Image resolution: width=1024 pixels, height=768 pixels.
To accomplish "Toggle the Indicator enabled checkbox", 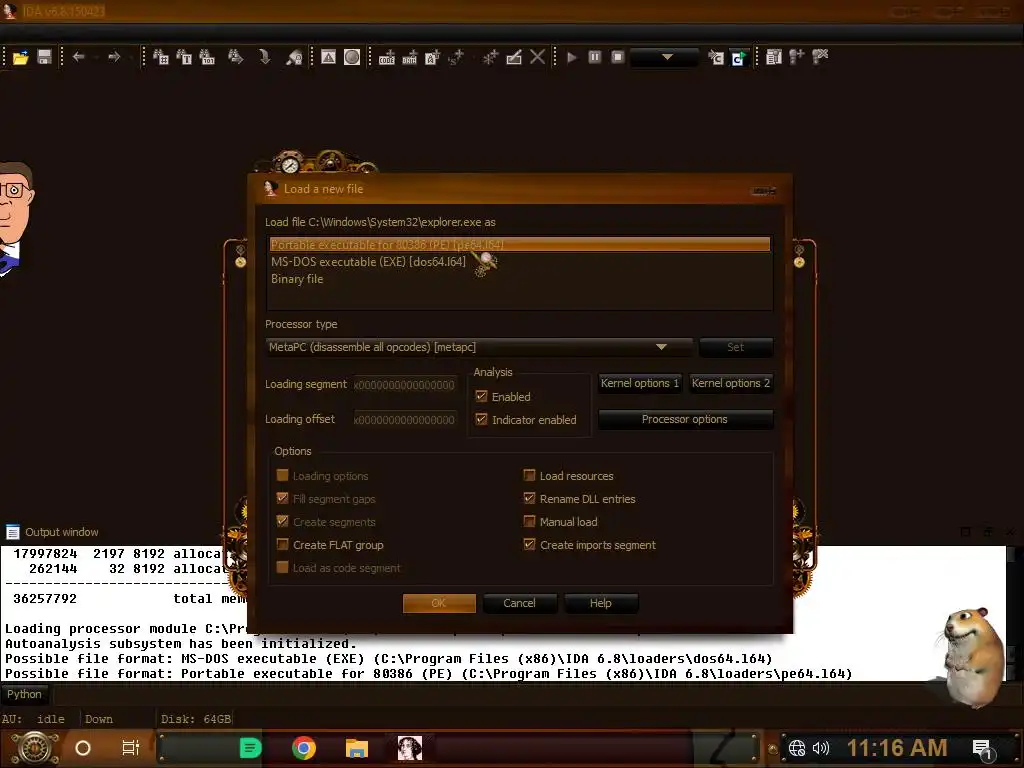I will coord(481,419).
